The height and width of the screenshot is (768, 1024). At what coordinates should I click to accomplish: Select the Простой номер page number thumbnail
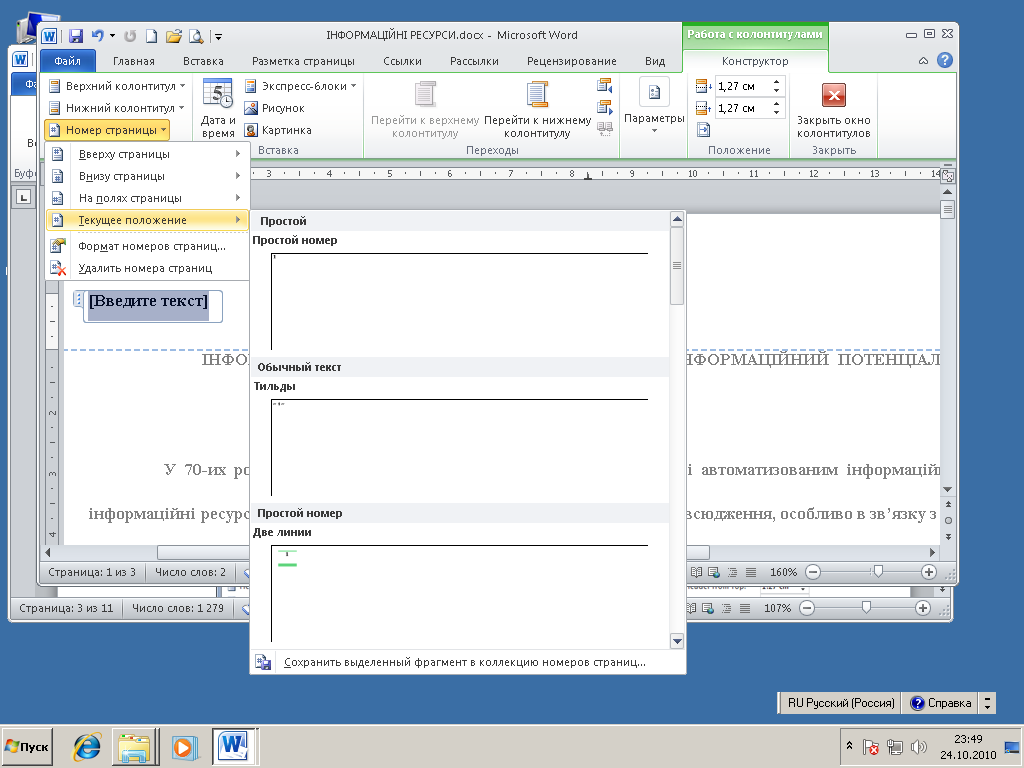459,301
